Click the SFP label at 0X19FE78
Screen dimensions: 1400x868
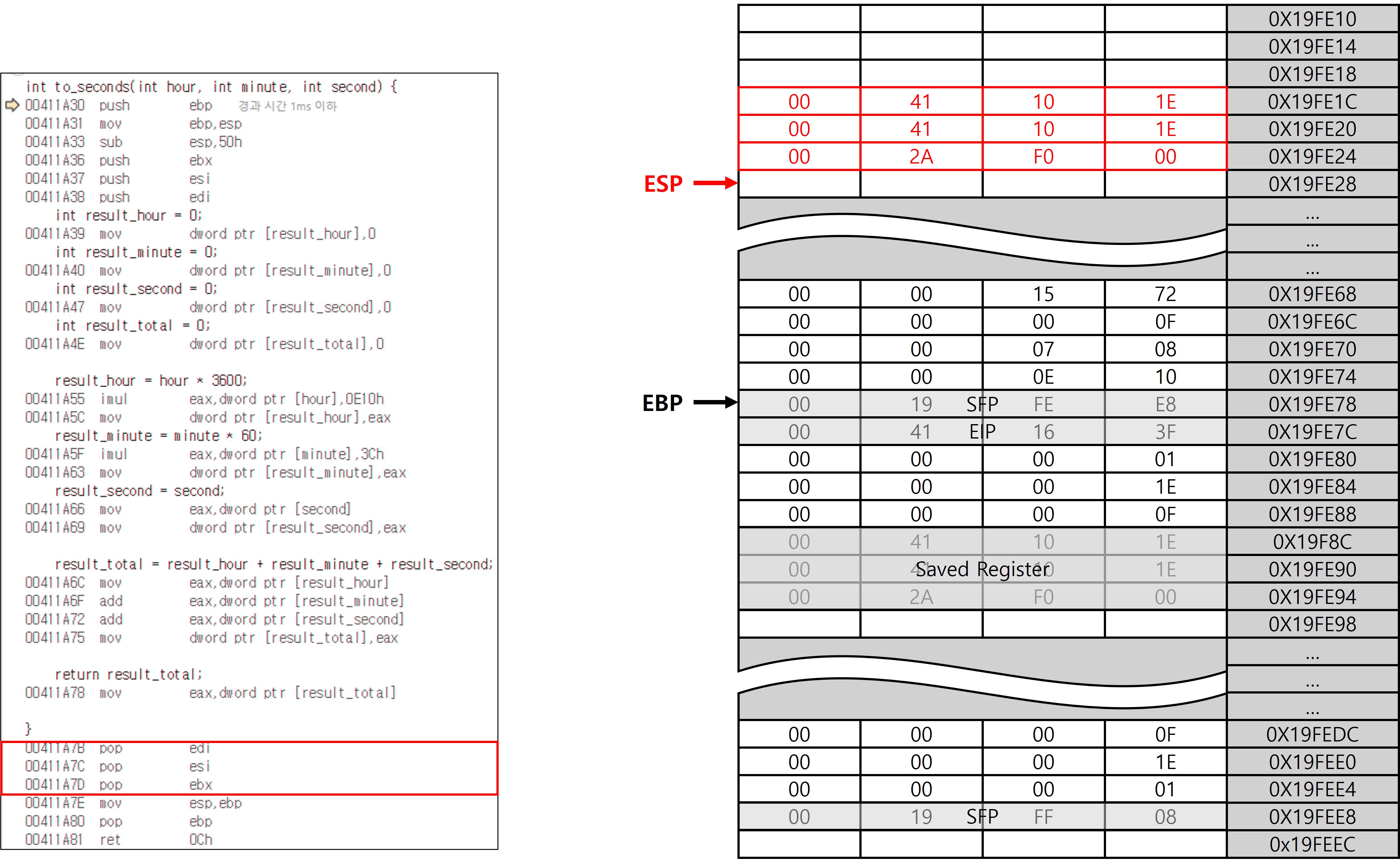click(x=982, y=404)
